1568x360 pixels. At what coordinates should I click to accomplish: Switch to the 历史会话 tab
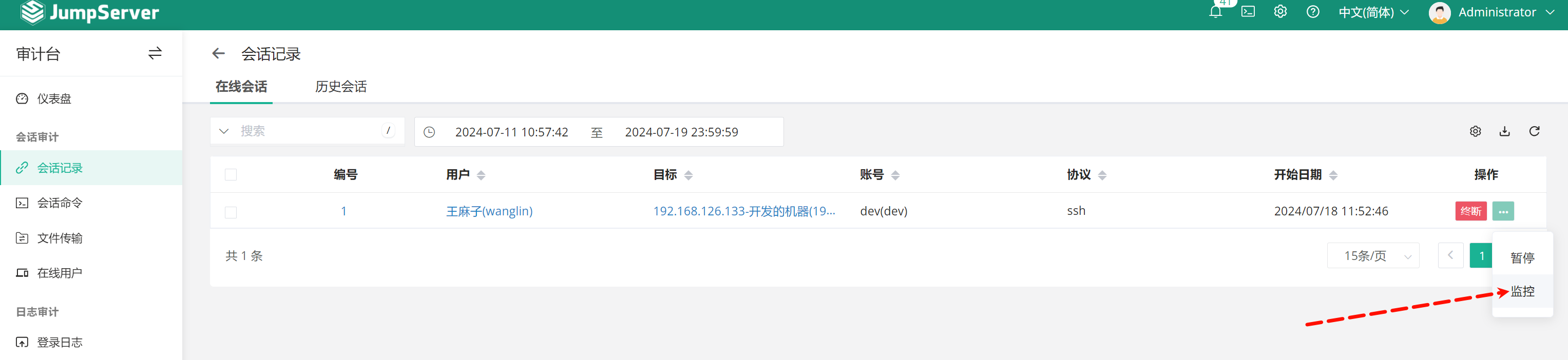[340, 87]
